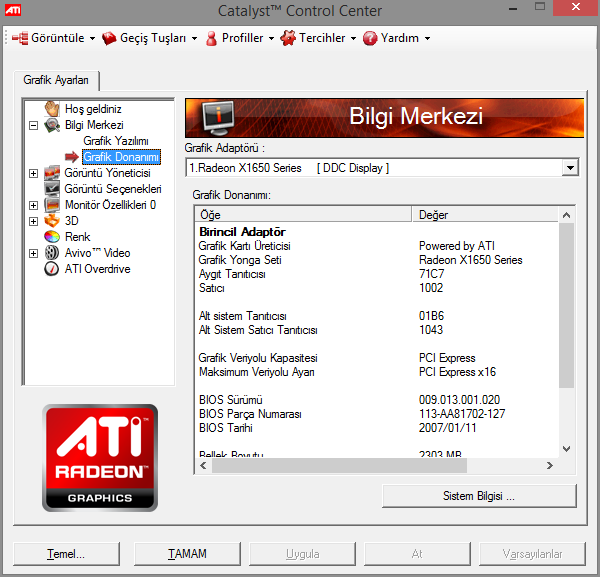Select ATI Overdrive tree item
Image resolution: width=600 pixels, height=577 pixels.
(98, 269)
